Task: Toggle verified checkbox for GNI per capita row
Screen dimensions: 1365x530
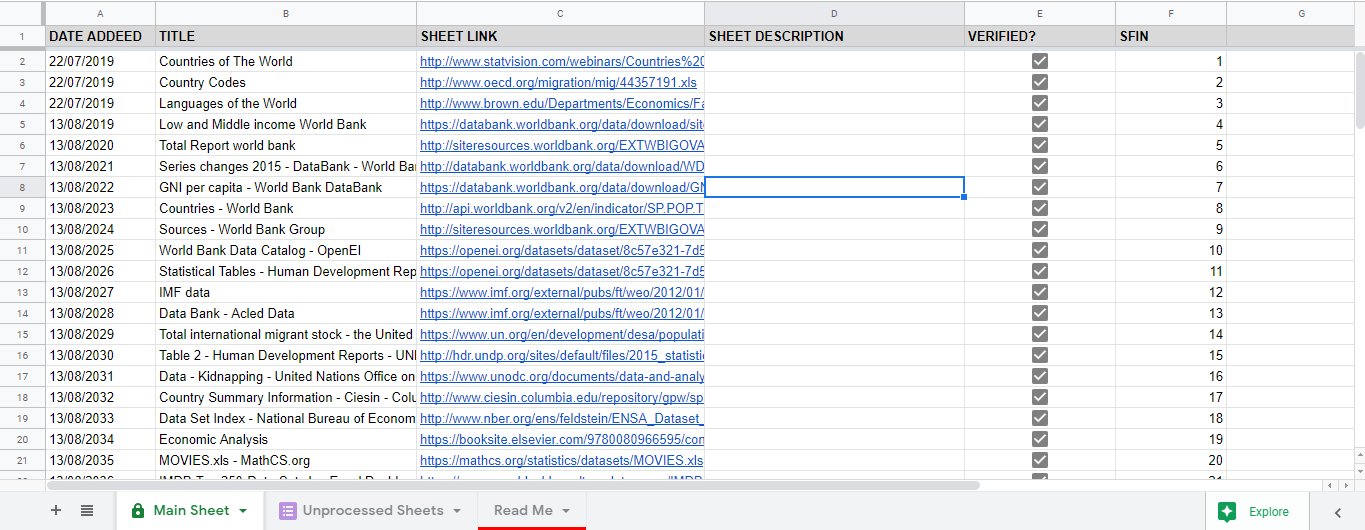Action: coord(1040,187)
